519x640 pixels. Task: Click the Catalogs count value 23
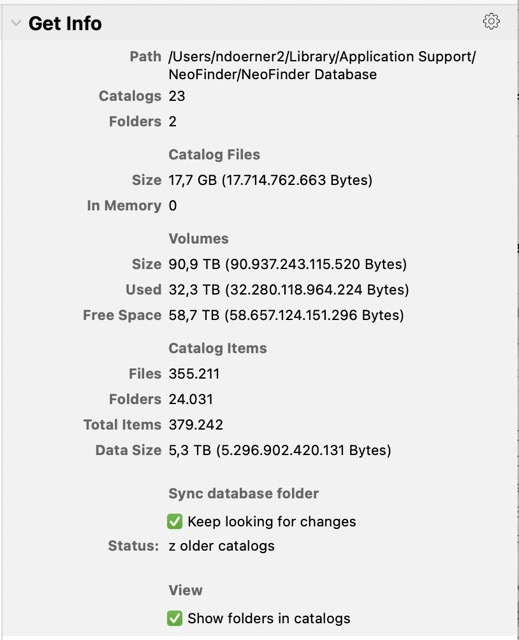tap(177, 96)
